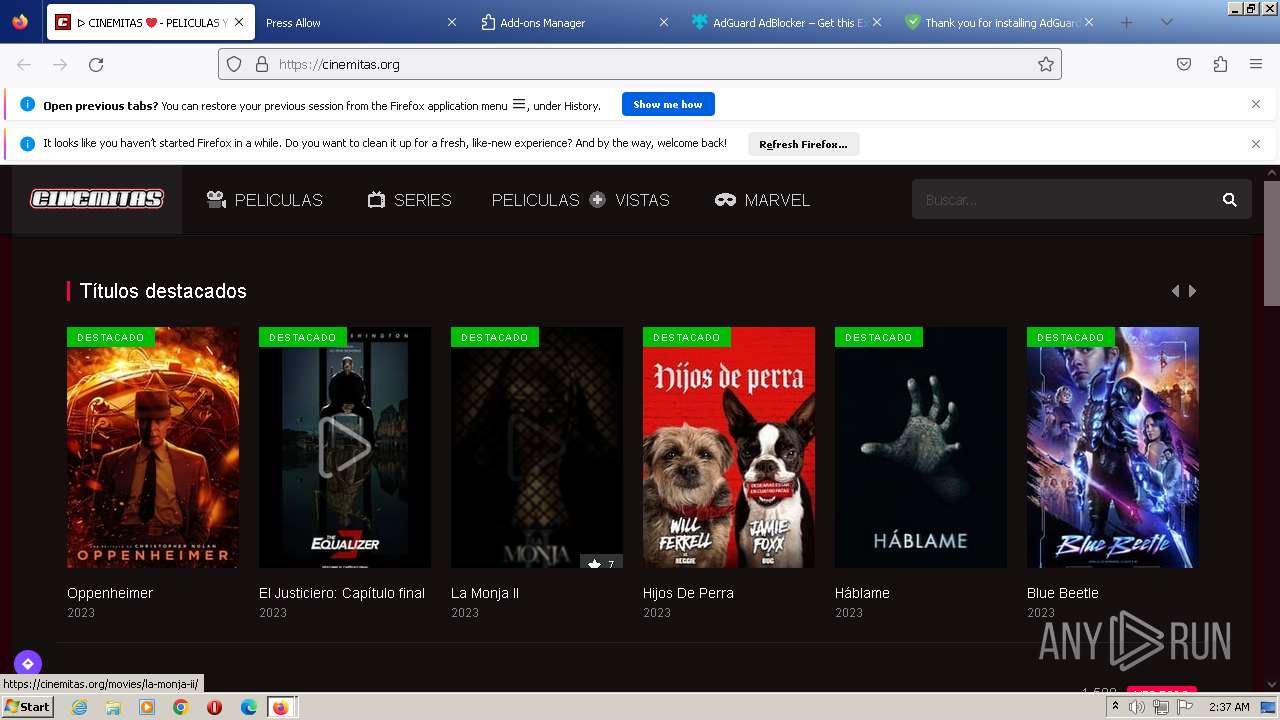Play El Justiciero: Capítulo final poster
The width and height of the screenshot is (1280, 720).
pos(345,447)
